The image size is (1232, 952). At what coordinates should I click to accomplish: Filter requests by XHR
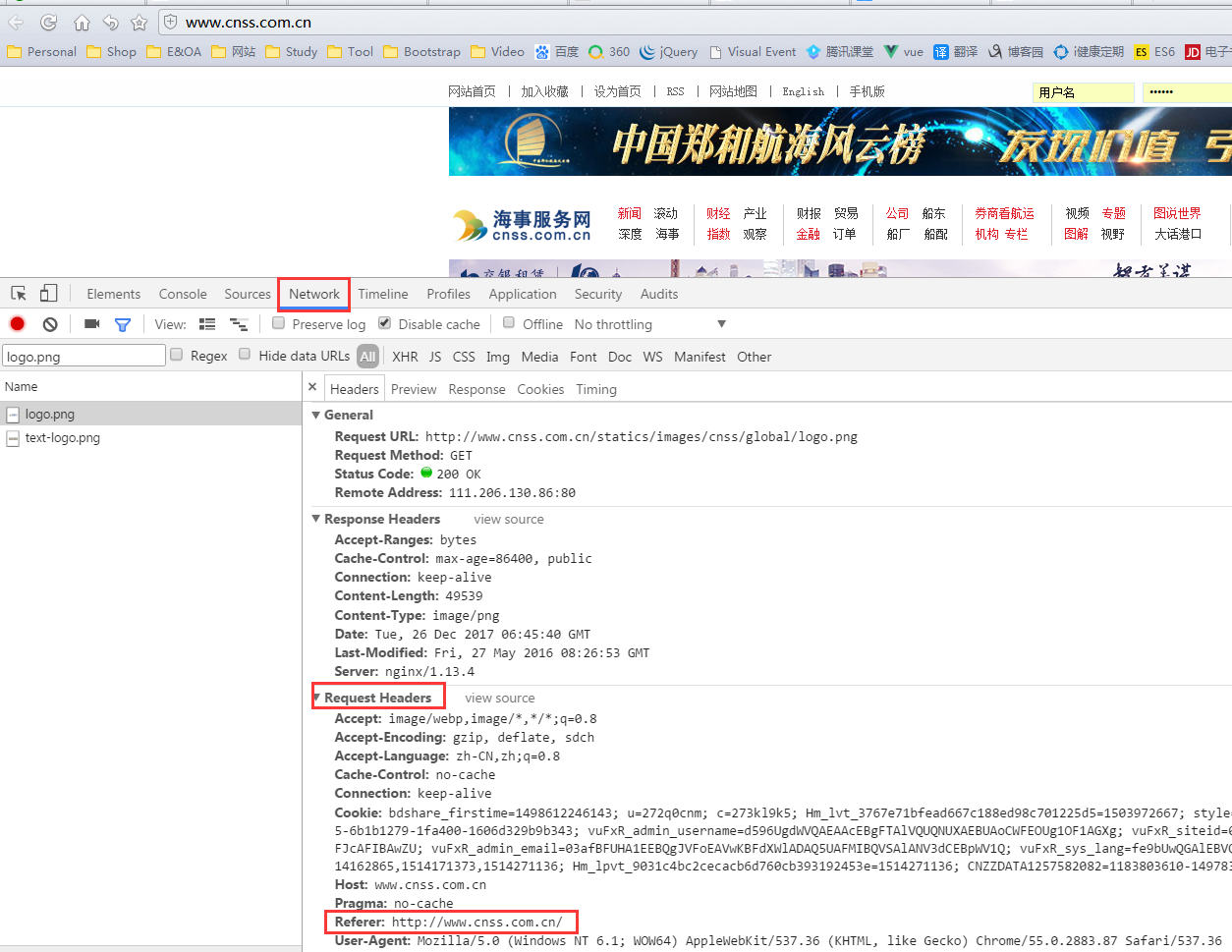point(405,357)
